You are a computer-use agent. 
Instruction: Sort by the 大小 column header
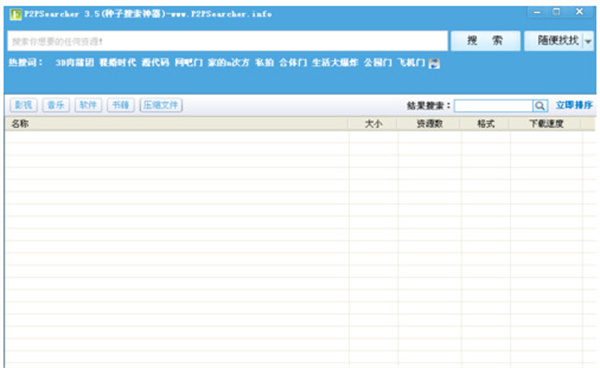click(x=373, y=124)
